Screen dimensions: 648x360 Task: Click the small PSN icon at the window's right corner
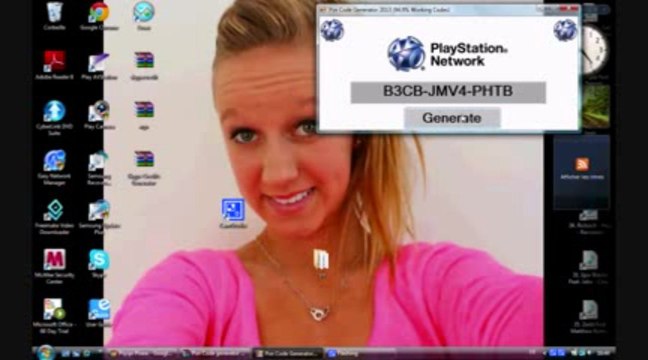point(565,31)
